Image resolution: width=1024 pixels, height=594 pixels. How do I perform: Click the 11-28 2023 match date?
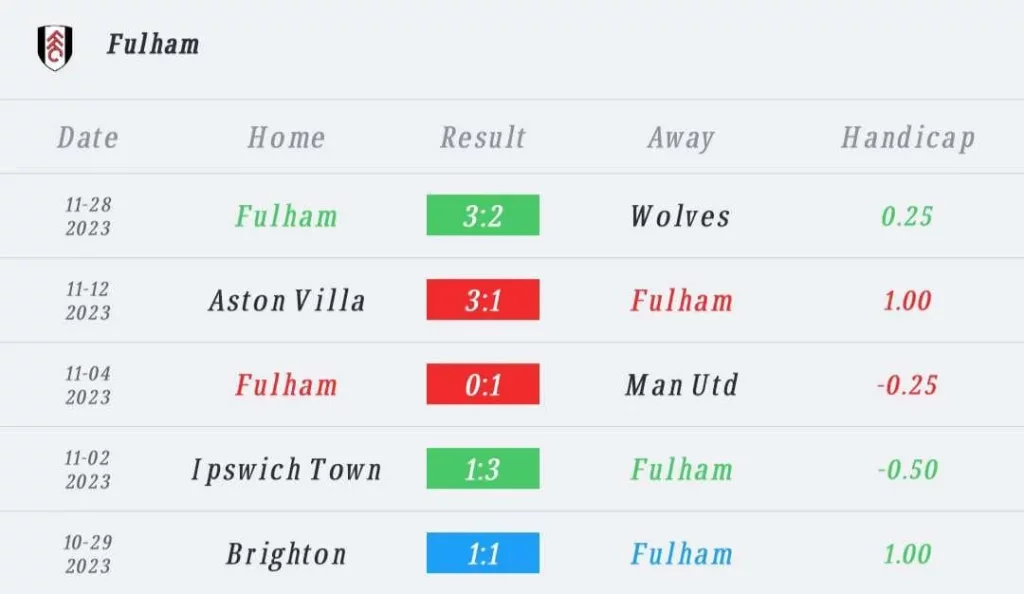click(88, 216)
